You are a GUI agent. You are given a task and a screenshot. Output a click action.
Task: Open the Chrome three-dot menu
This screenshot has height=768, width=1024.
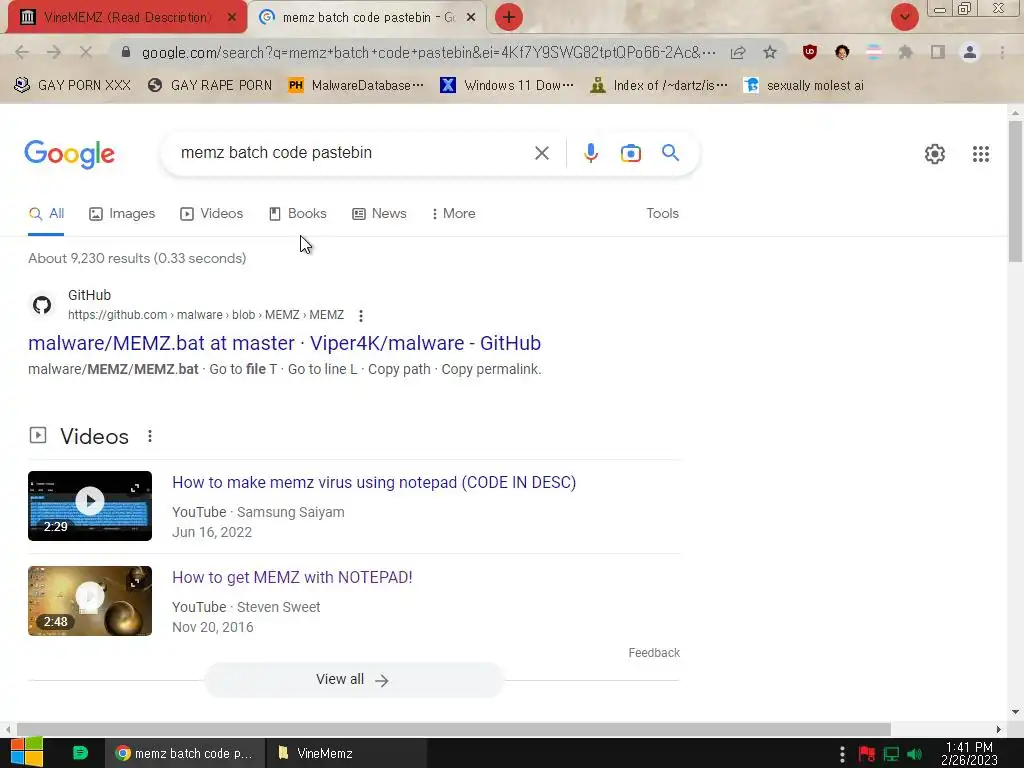[1002, 52]
